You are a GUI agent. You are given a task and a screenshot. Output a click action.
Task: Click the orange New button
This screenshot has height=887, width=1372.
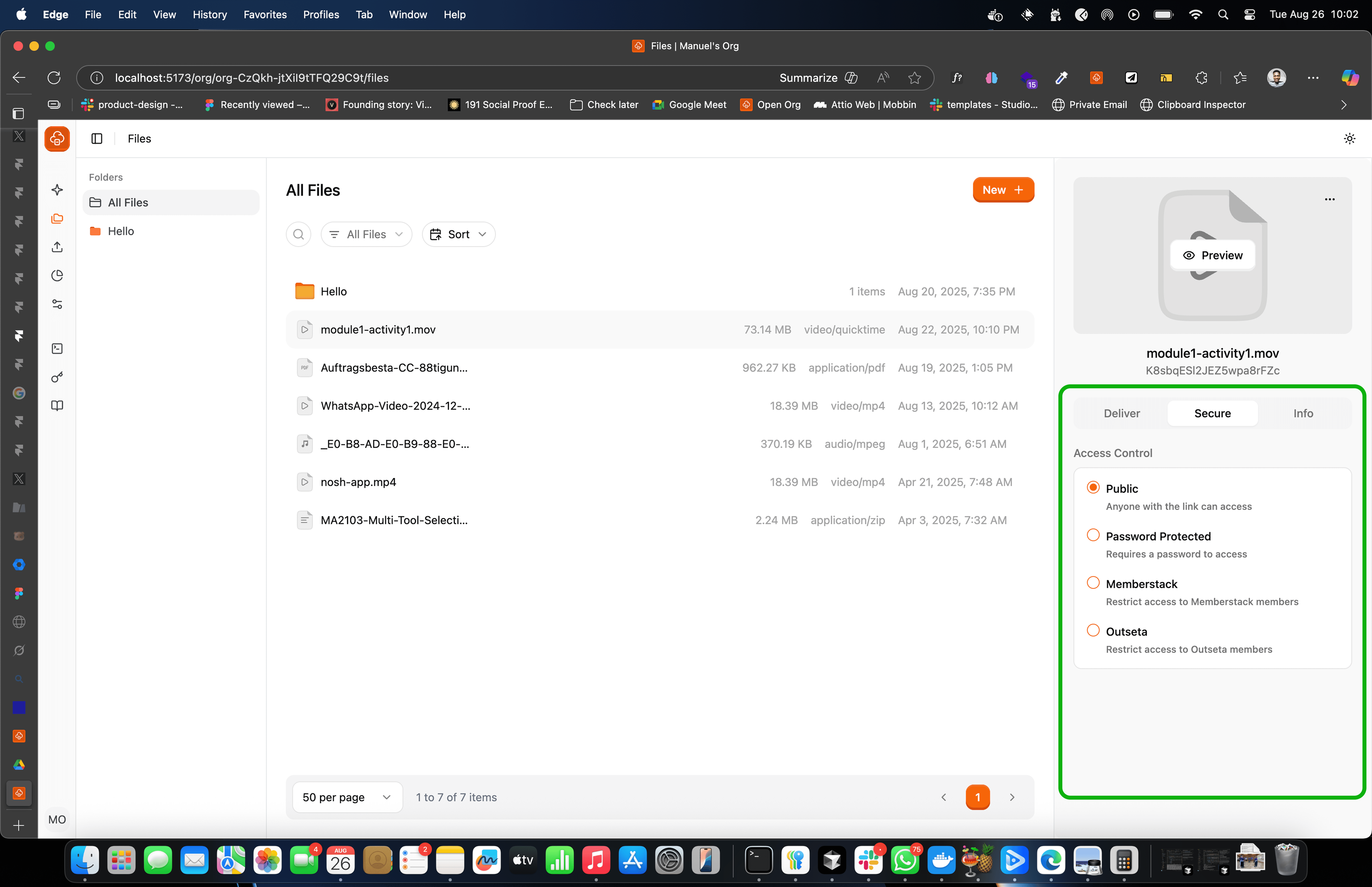tap(1003, 190)
